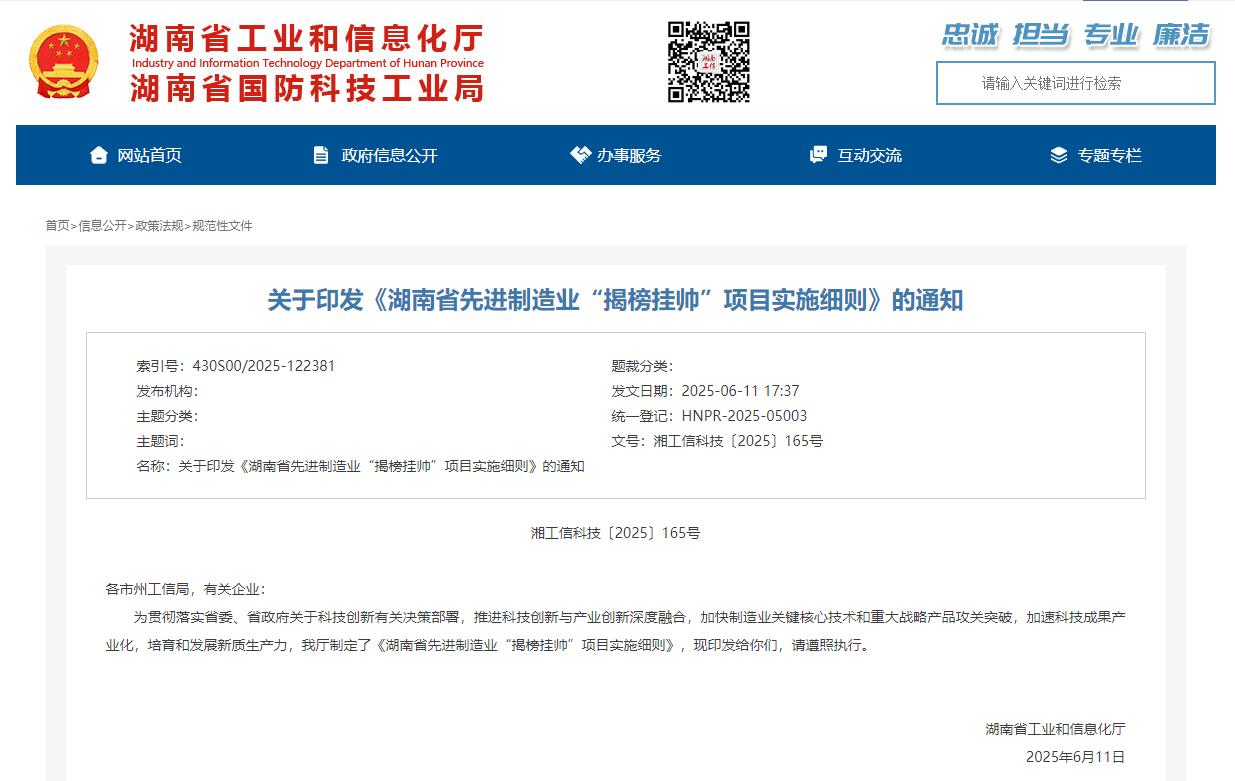
Task: Click the 湖南省工业和信息化厅 header title
Action: point(306,40)
